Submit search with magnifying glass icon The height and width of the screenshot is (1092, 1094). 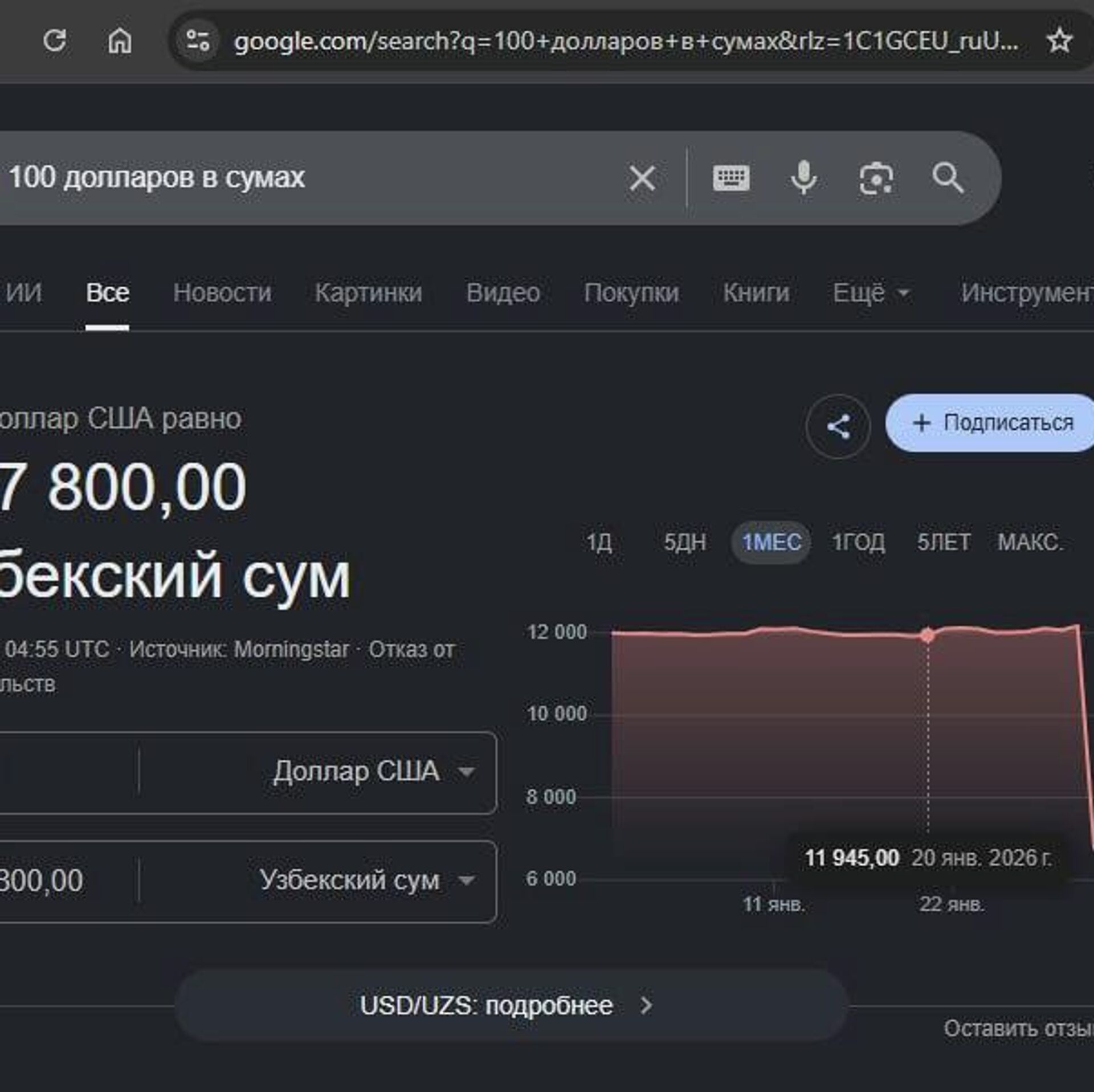[x=948, y=178]
